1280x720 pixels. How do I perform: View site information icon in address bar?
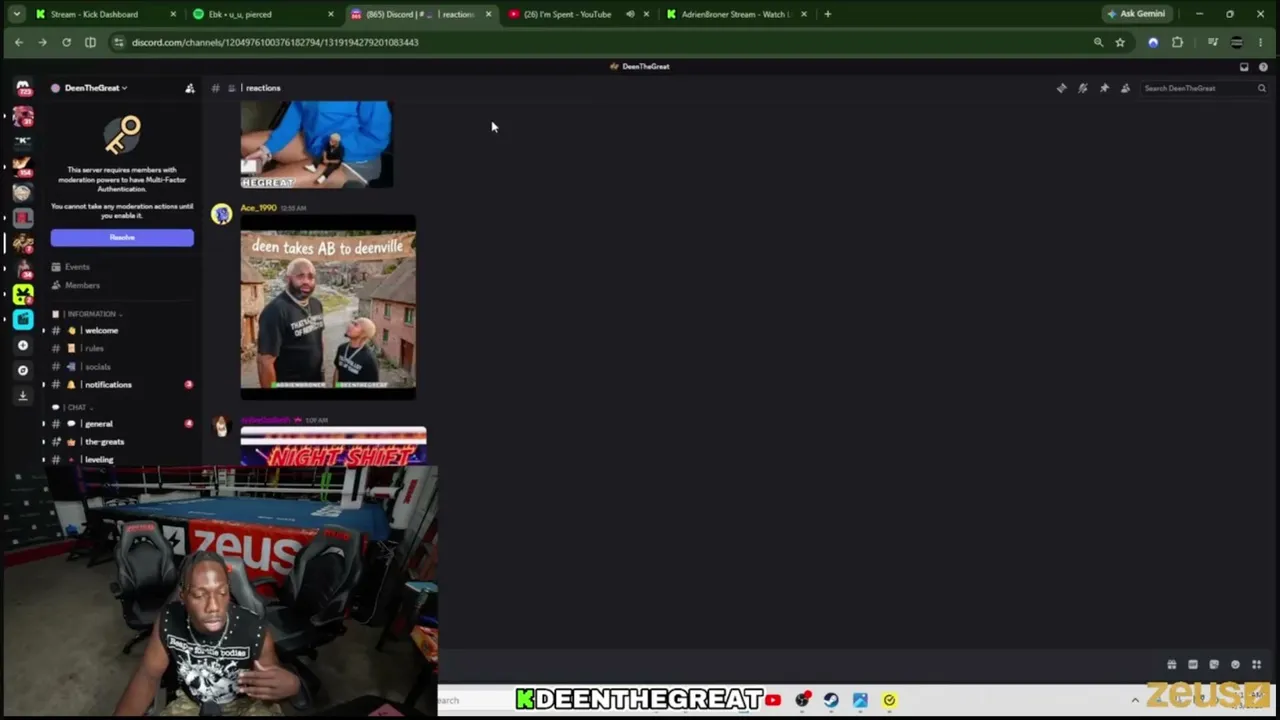pos(119,42)
